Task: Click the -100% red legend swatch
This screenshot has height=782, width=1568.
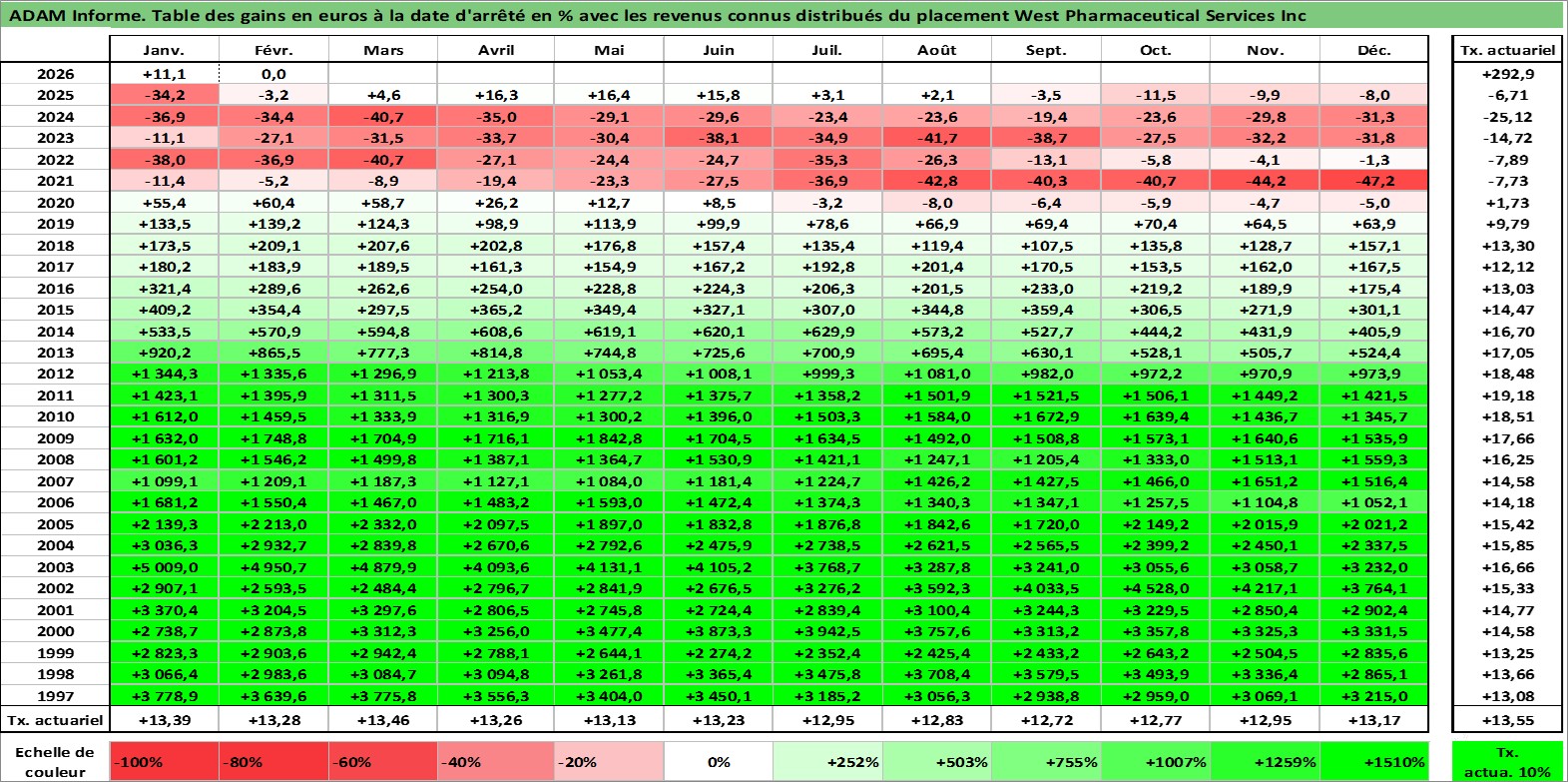Action: [164, 761]
